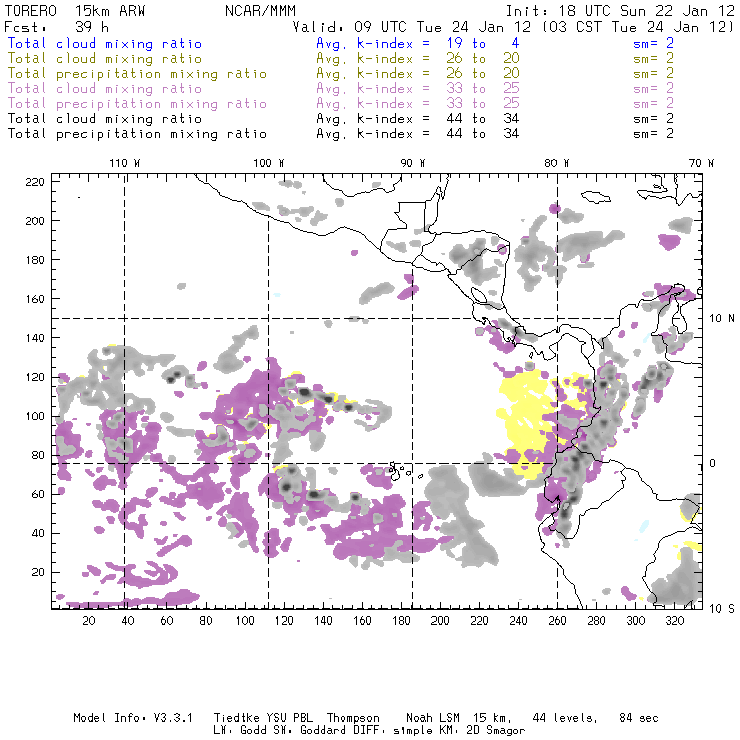Click the '140' tick on the horizontal axis
740x740 pixels.
pos(323,621)
